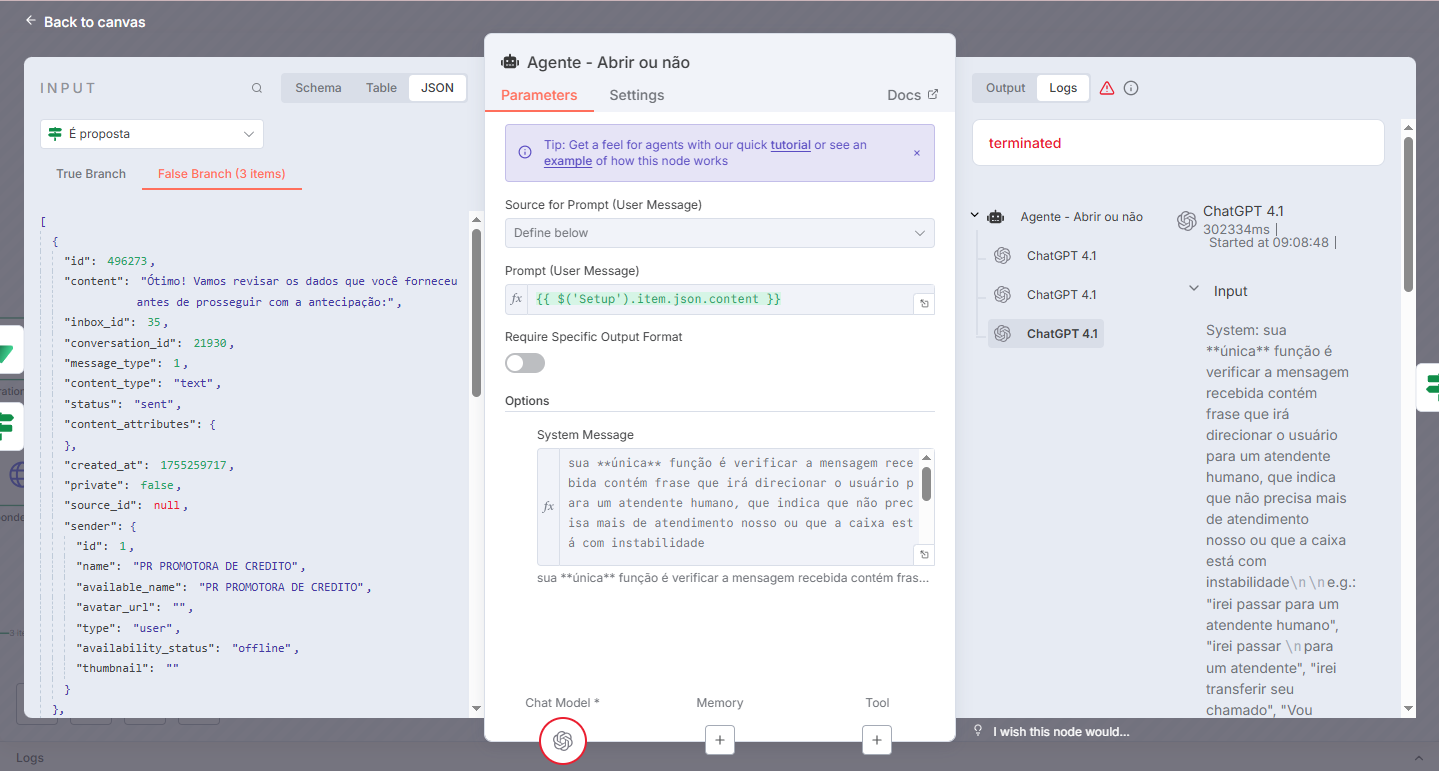Select 'Agente - Abrir ou não' in the log tree
This screenshot has width=1439, height=771.
(x=1081, y=217)
